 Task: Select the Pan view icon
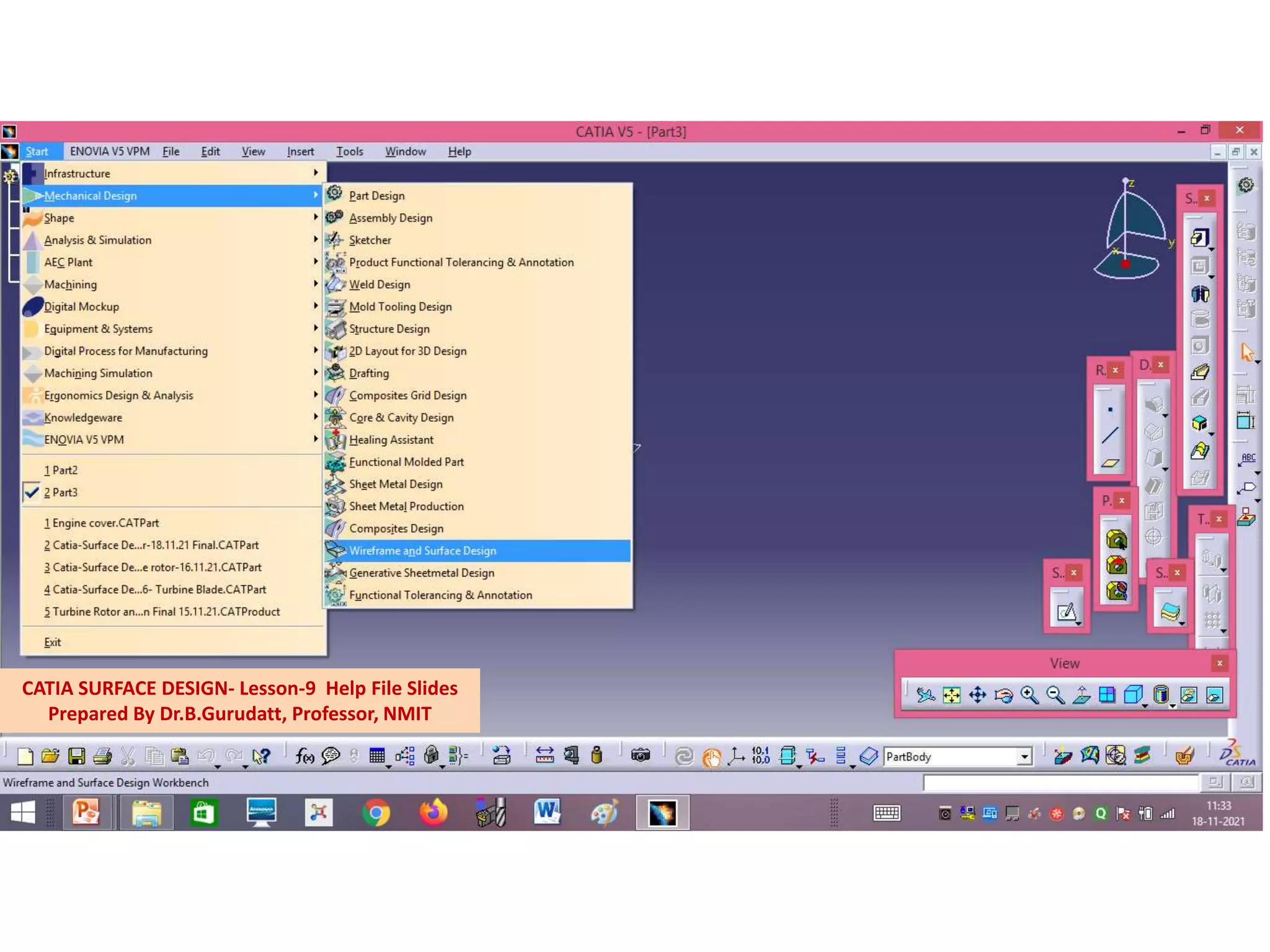977,695
